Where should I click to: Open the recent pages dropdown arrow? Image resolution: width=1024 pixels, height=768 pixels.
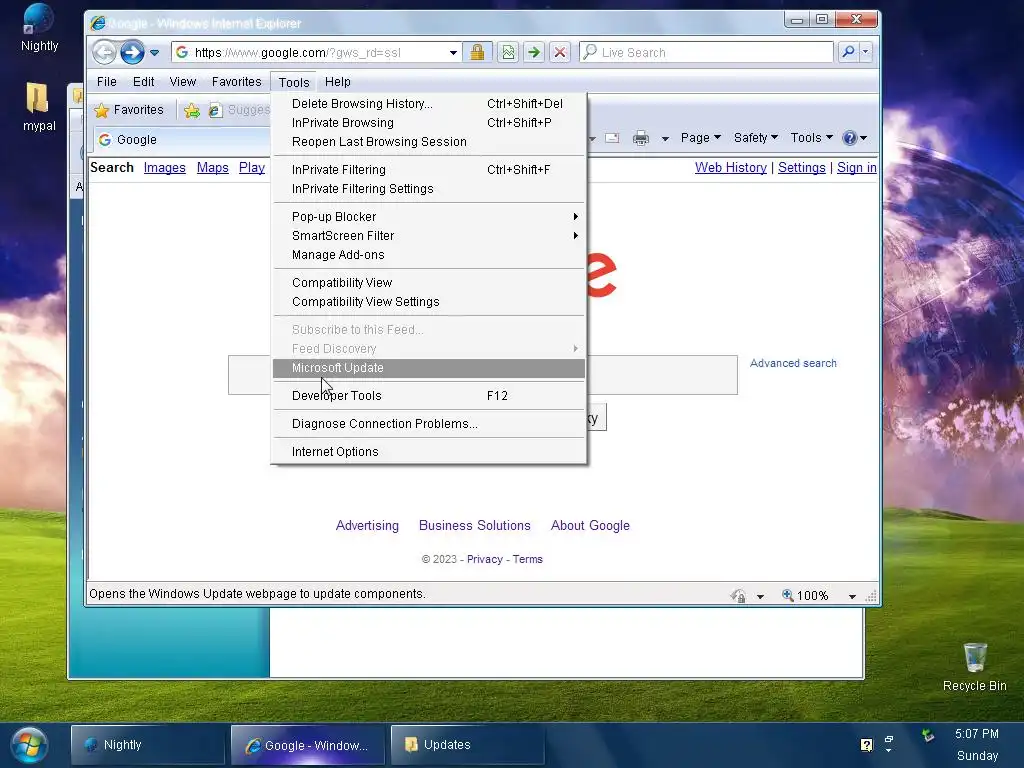(155, 52)
